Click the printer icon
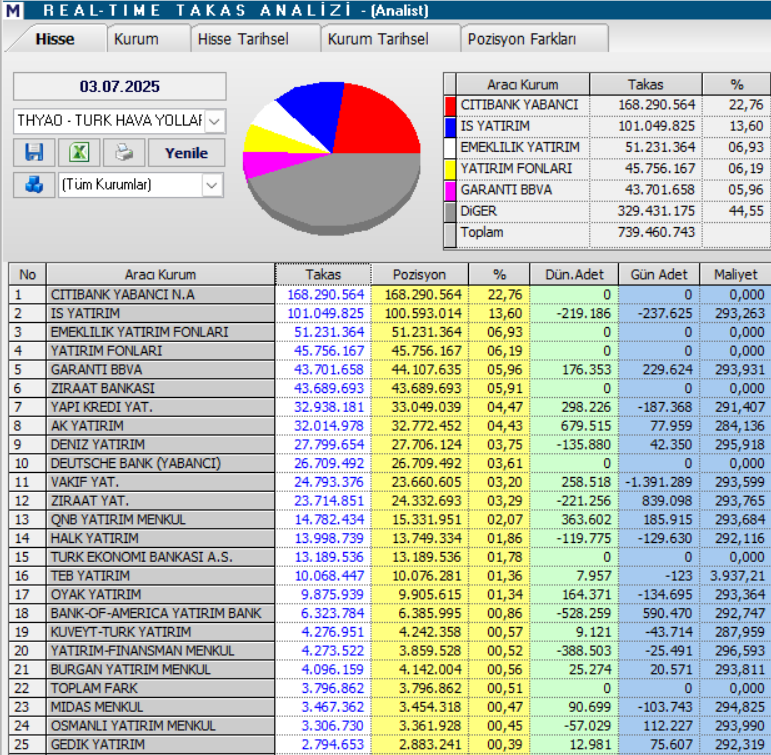 coord(124,152)
